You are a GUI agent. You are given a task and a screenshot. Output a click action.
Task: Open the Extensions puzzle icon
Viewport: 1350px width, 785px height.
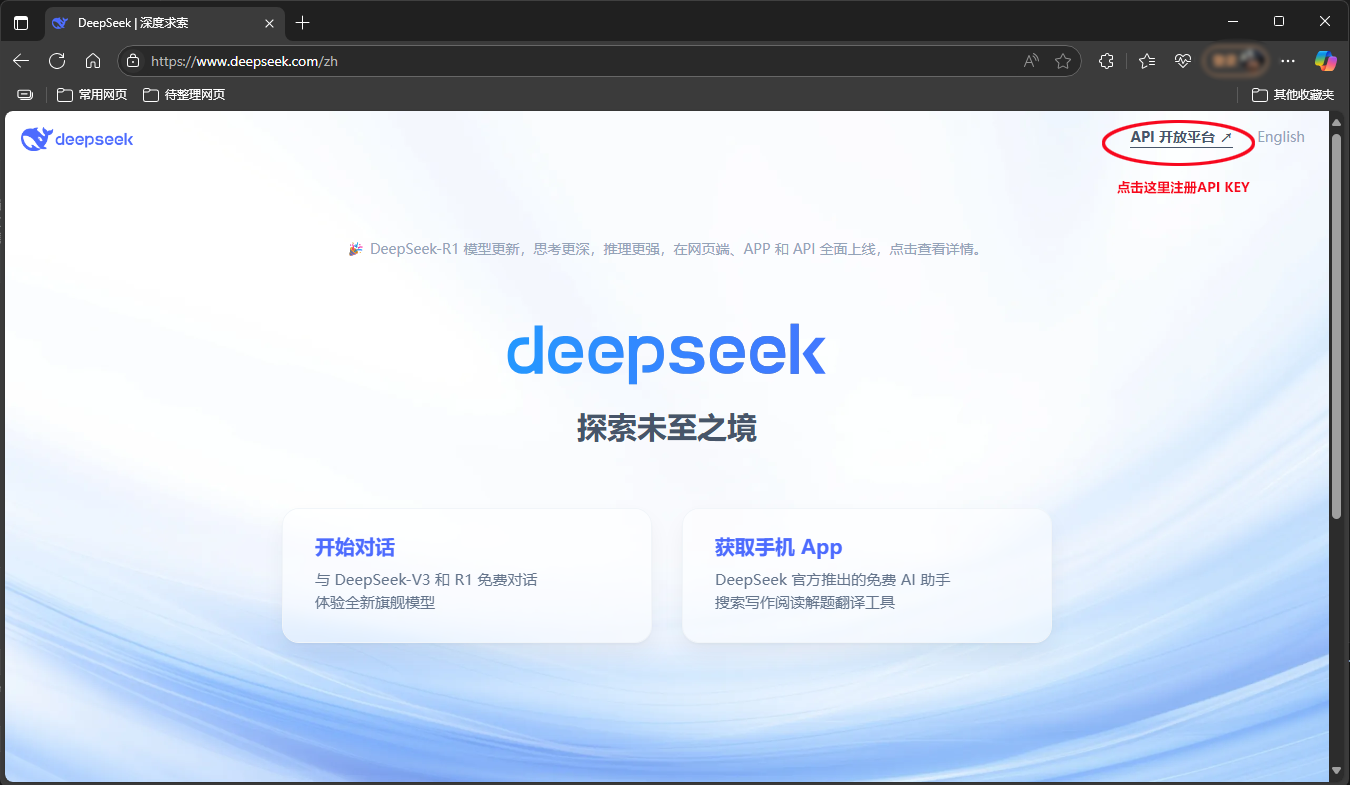coord(1106,61)
